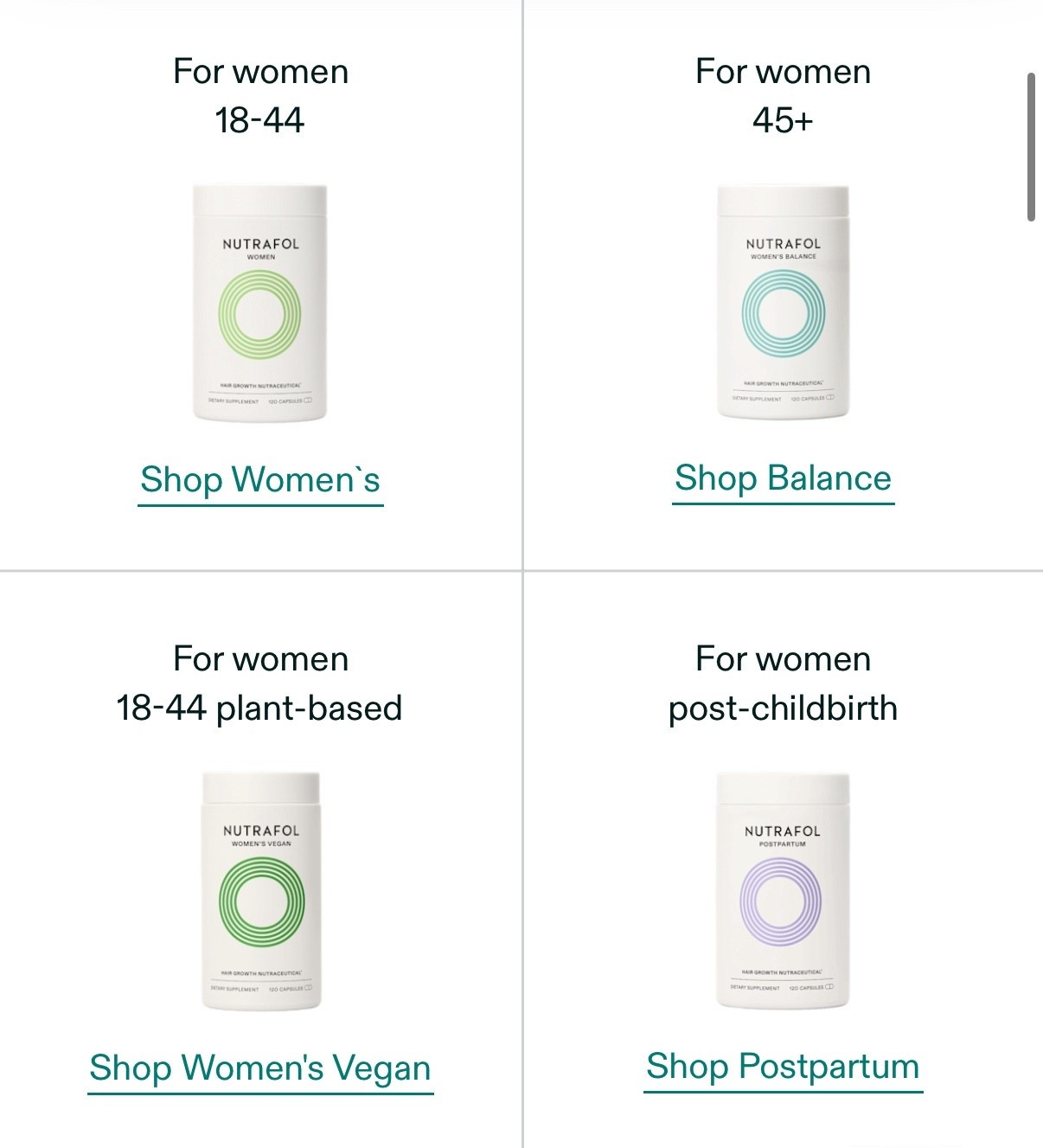Click the Nutrafol Women's Balance brand name on bottle
Image resolution: width=1043 pixels, height=1148 pixels.
(x=783, y=244)
